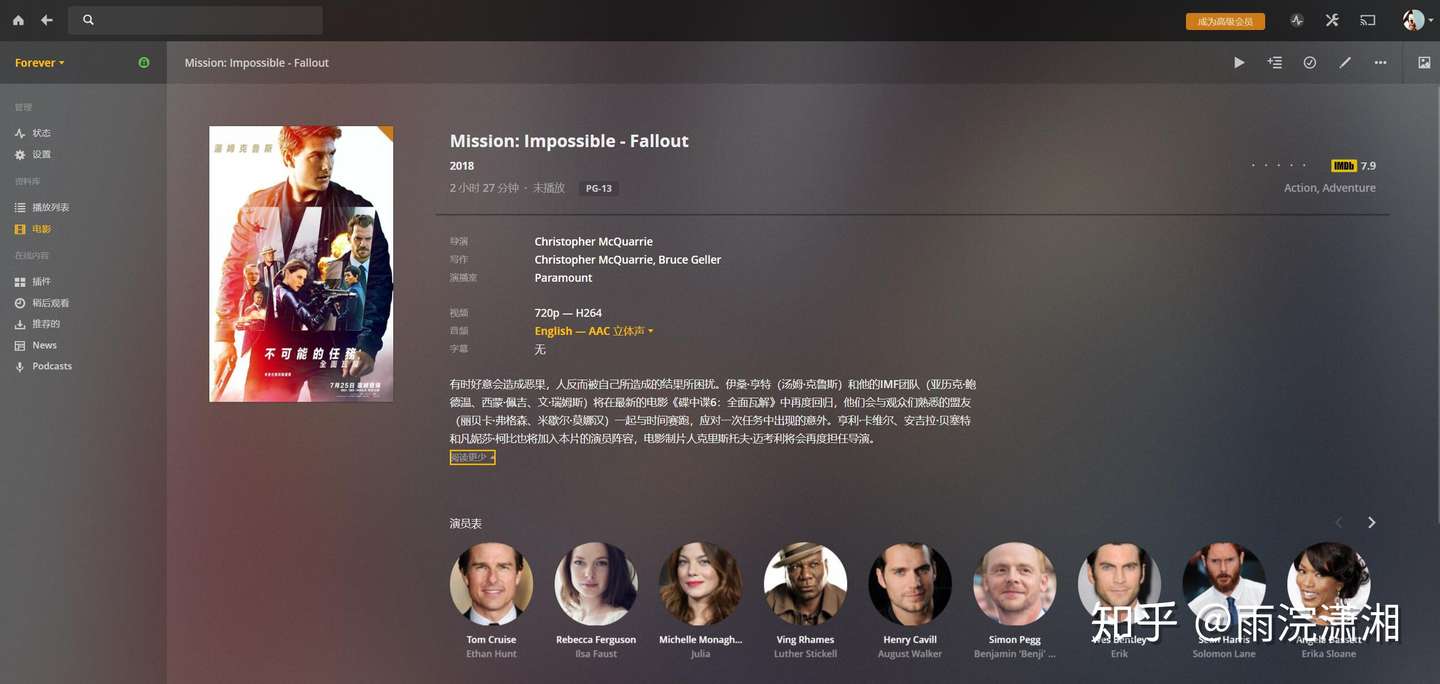Click the cast to device icon

coord(1367,20)
